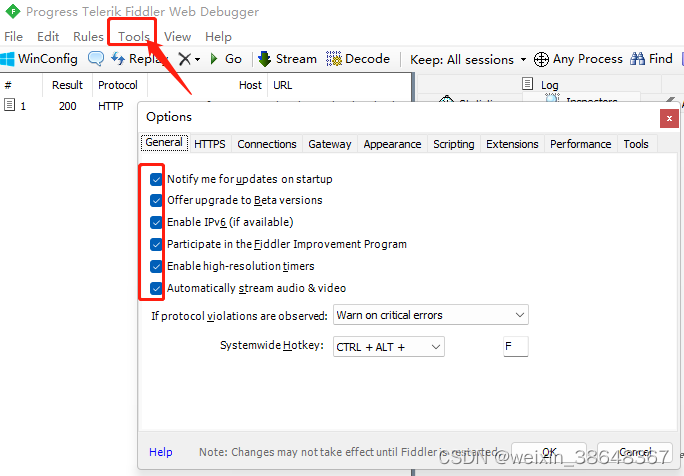The width and height of the screenshot is (684, 476).
Task: Open the View menu
Action: 178,37
